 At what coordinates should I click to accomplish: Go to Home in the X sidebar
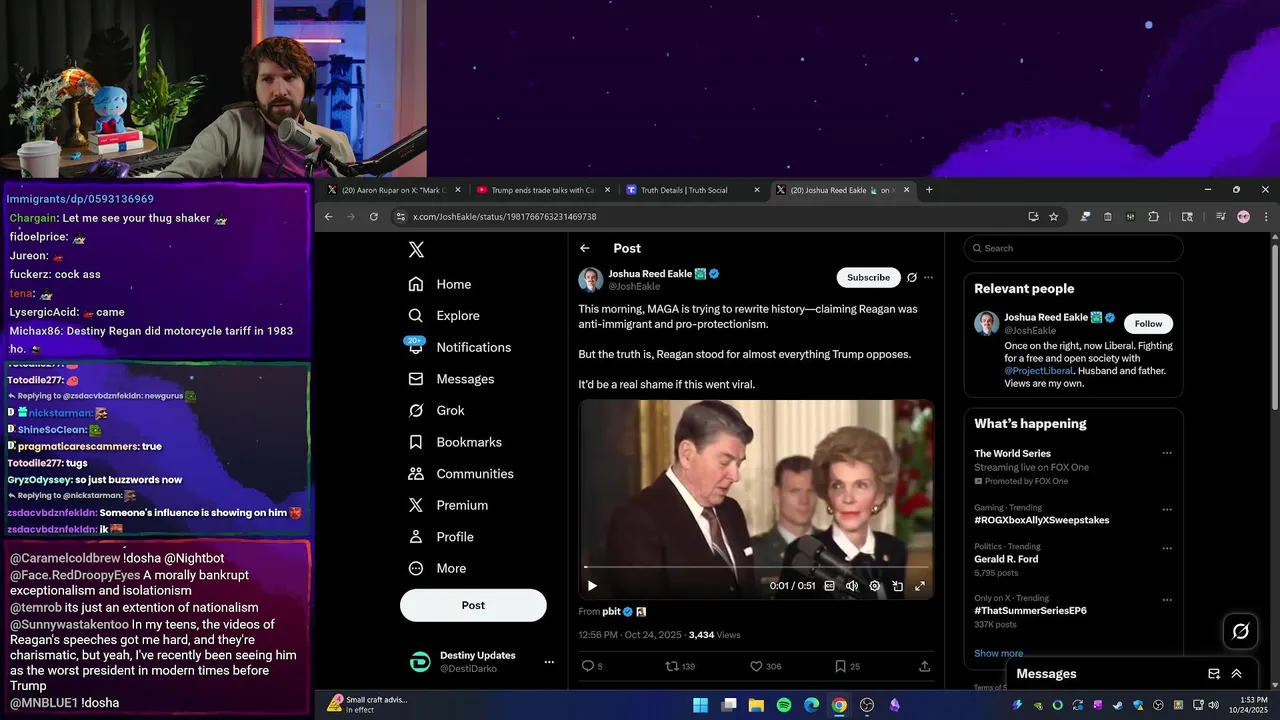[x=439, y=284]
